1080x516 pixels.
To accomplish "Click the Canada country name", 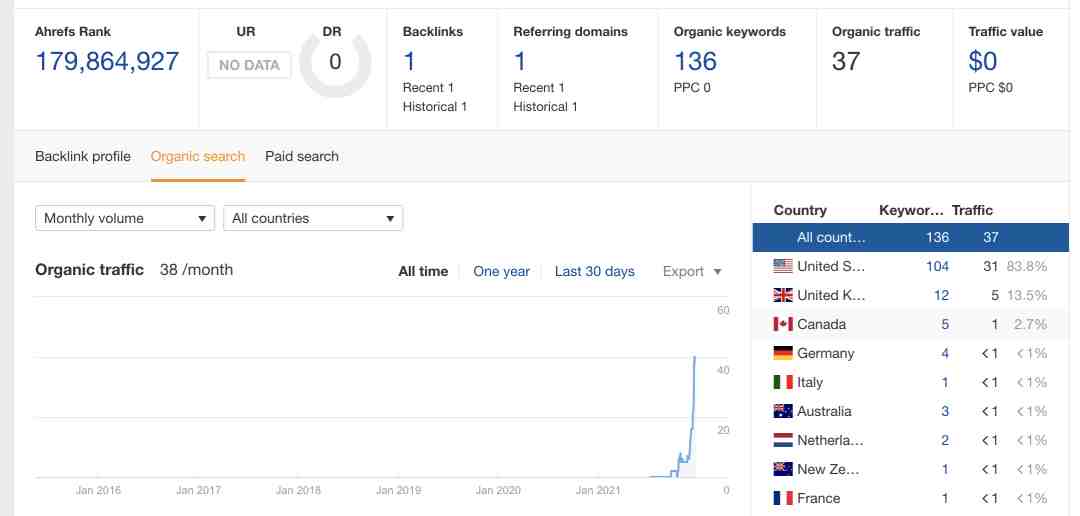I will click(821, 324).
